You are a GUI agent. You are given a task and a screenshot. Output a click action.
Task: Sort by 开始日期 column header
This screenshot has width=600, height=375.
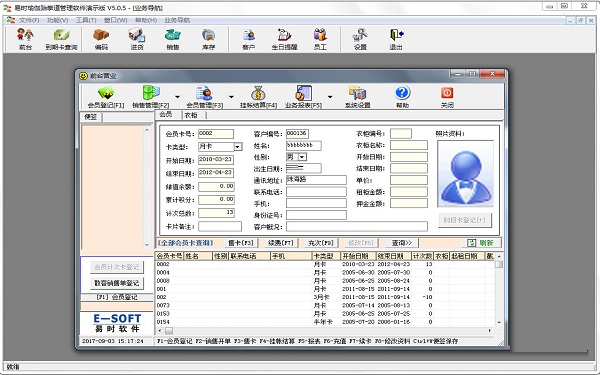point(358,256)
